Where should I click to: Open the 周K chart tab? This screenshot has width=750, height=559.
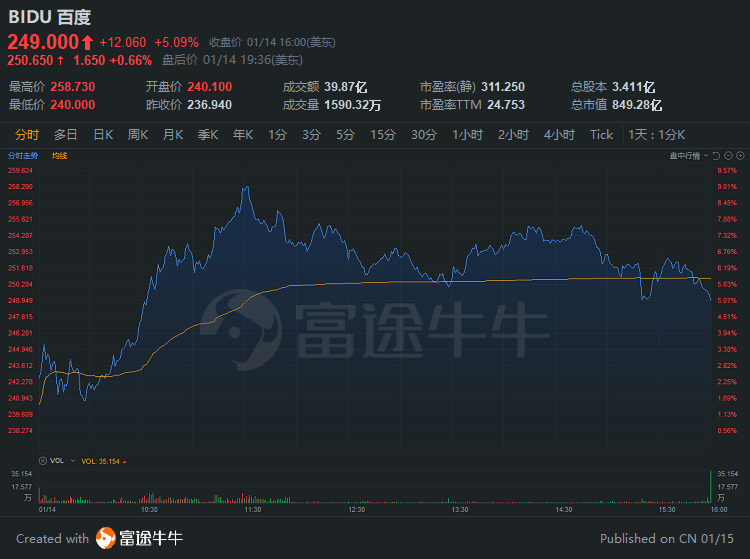pos(138,135)
